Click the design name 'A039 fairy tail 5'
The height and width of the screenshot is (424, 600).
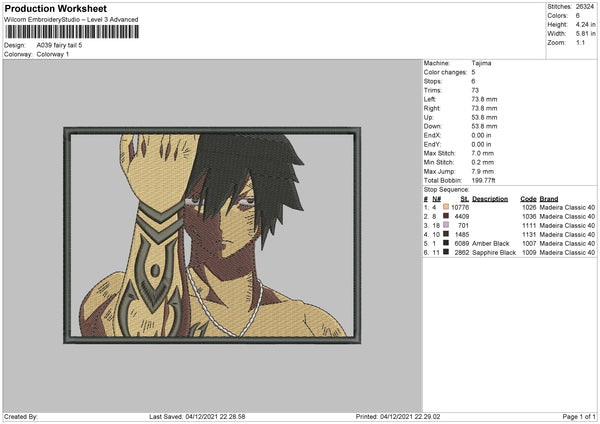coord(59,45)
